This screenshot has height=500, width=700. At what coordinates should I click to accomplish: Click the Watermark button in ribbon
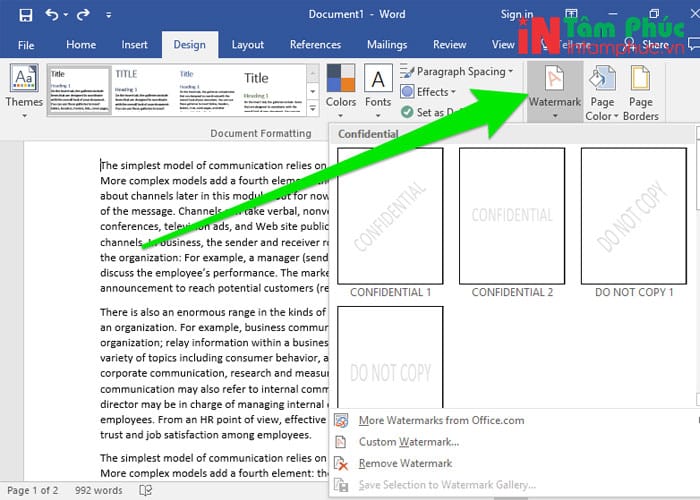click(554, 90)
